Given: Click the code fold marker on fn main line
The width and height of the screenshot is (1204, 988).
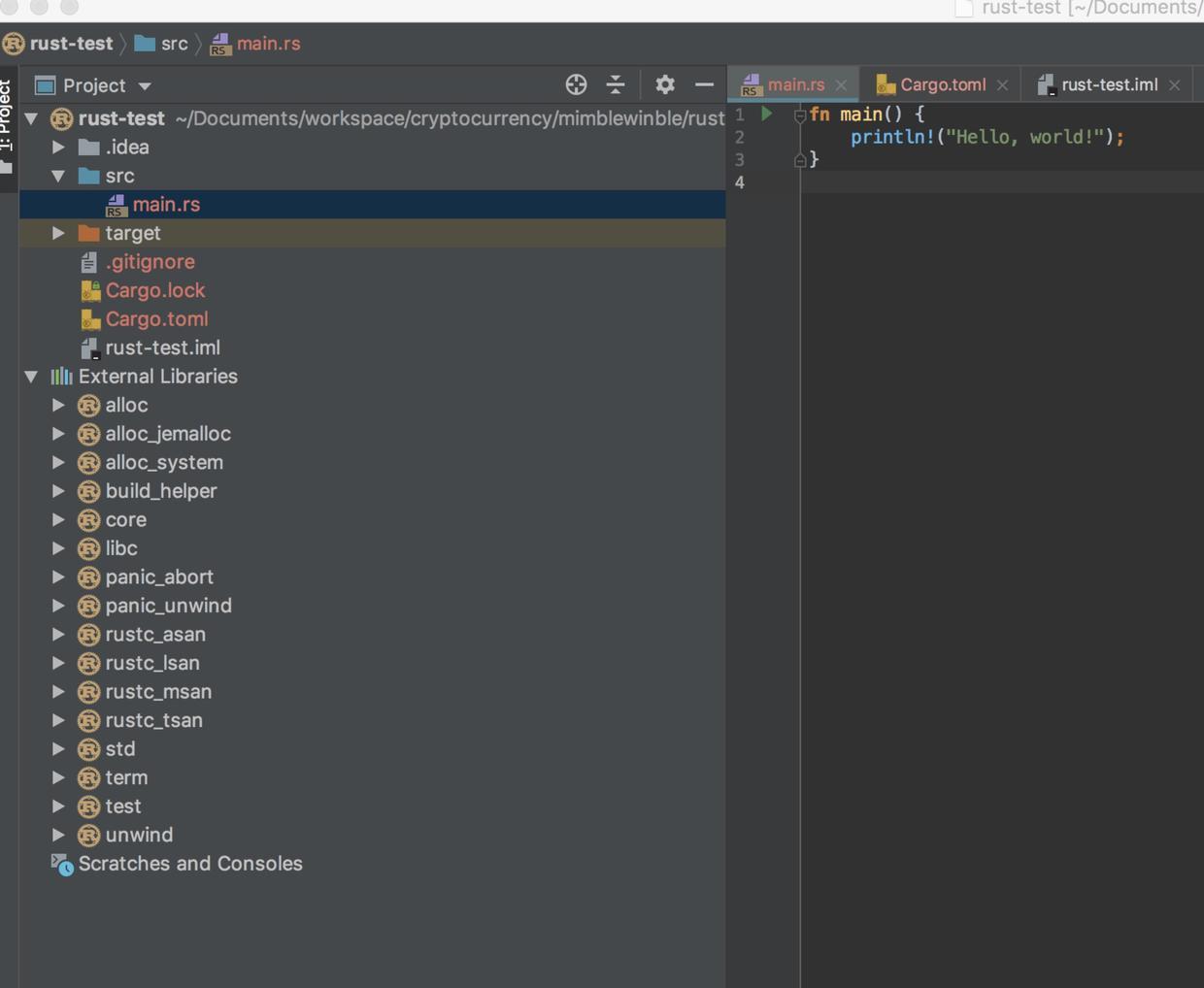Looking at the screenshot, I should click(x=800, y=115).
